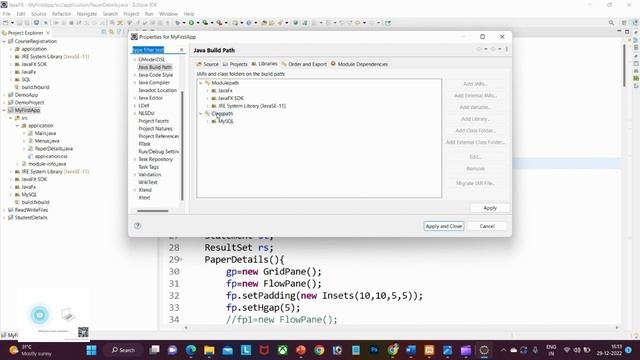Image resolution: width=640 pixels, height=360 pixels.
Task: Click the type filter text field
Action: (x=155, y=50)
